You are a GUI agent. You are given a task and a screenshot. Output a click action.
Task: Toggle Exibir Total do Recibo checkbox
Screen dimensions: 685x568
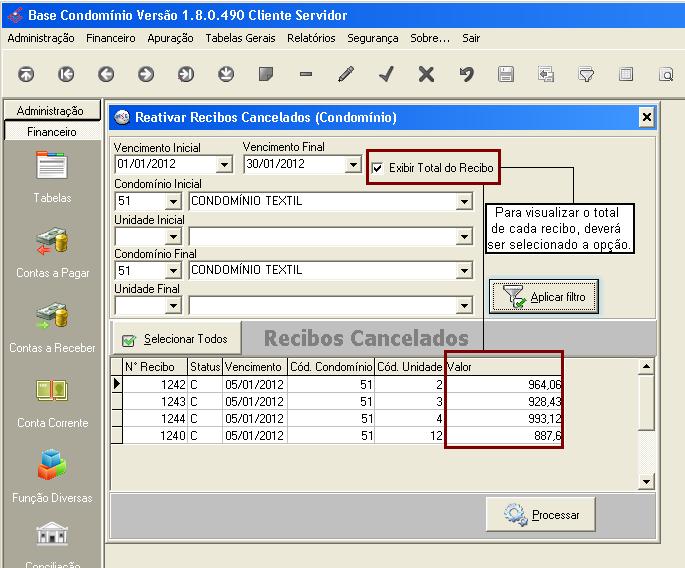(x=377, y=169)
